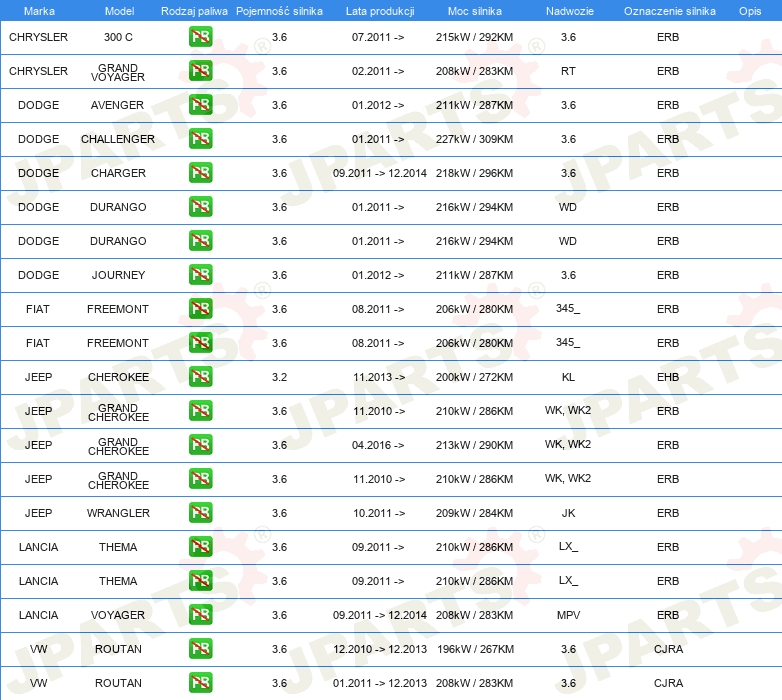Click the MPV body code cell
Viewport: 782px width, 700px height.
[569, 615]
